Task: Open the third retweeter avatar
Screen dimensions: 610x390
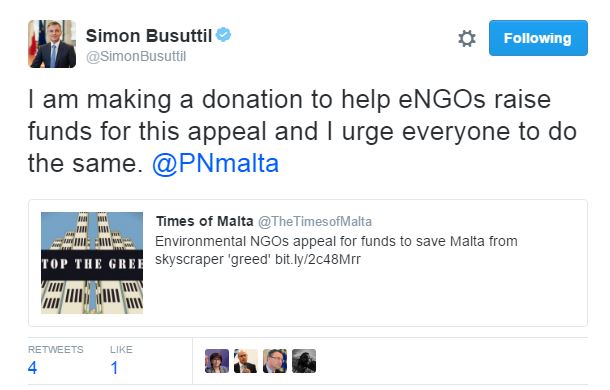Action: point(275,361)
